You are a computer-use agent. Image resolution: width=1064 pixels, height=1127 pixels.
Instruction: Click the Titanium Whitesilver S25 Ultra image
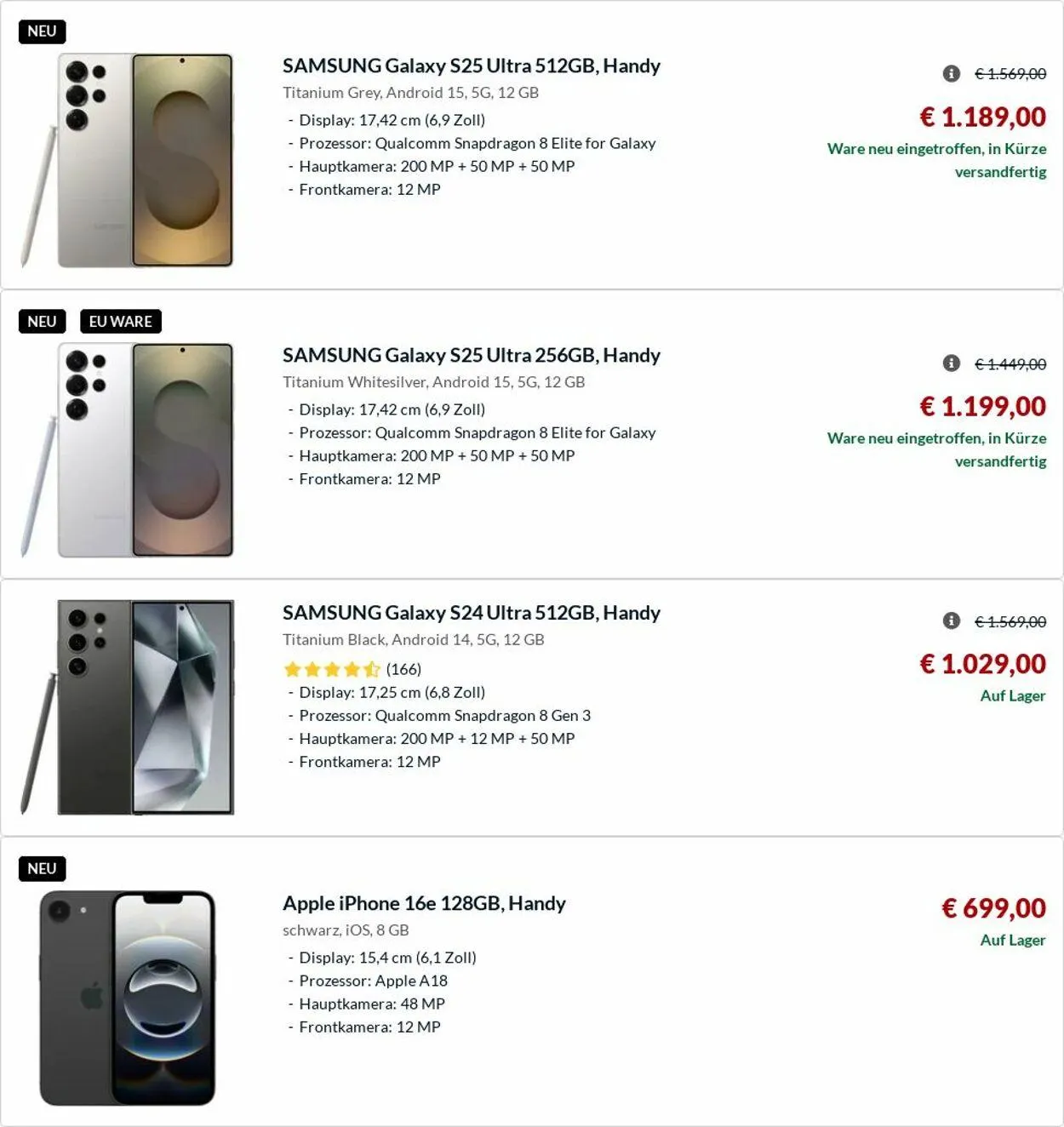pos(128,449)
